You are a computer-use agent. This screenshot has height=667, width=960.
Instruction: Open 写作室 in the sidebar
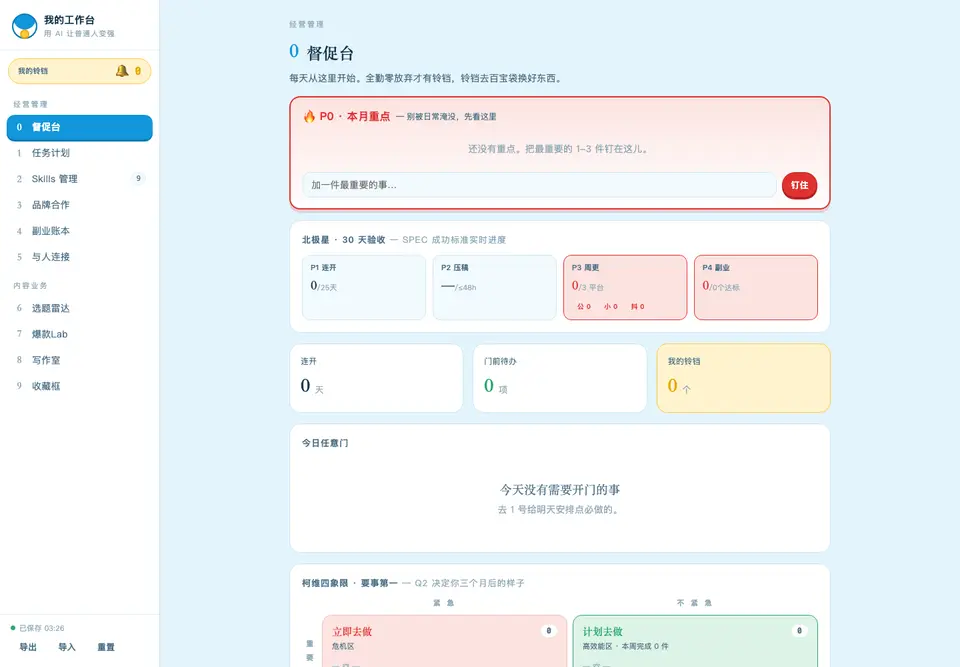pos(80,360)
